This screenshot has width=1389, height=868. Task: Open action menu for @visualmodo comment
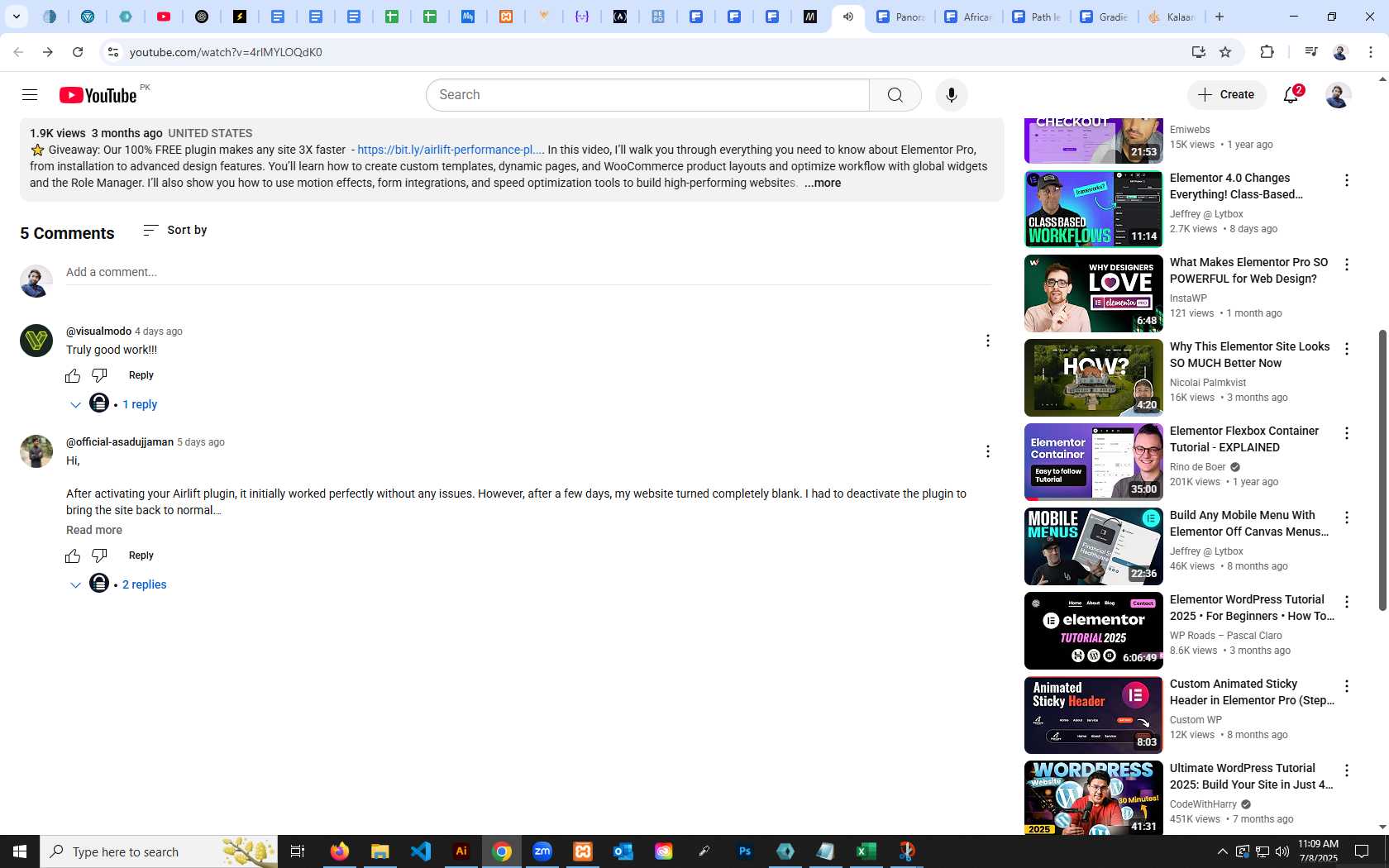(987, 341)
